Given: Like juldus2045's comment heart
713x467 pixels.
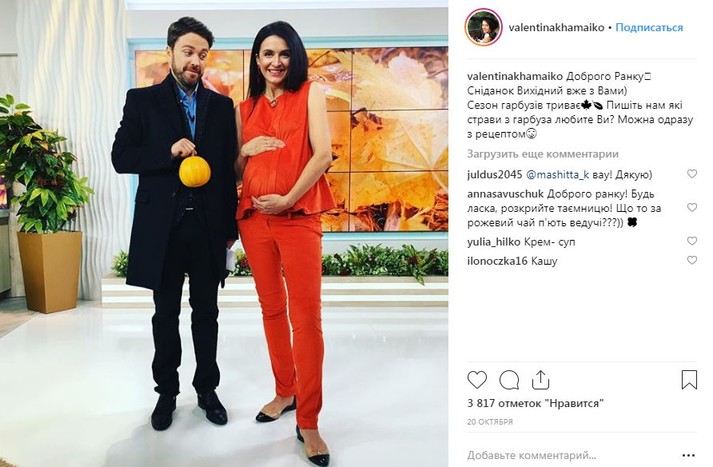Looking at the screenshot, I should click(x=692, y=174).
